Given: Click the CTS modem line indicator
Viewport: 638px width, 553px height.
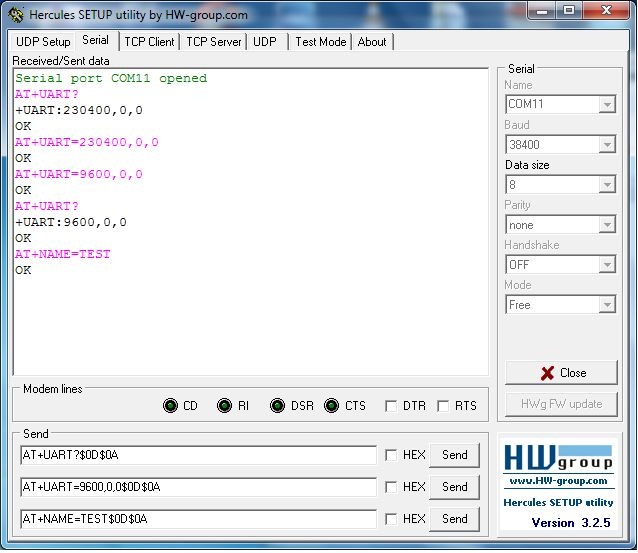Looking at the screenshot, I should [332, 406].
